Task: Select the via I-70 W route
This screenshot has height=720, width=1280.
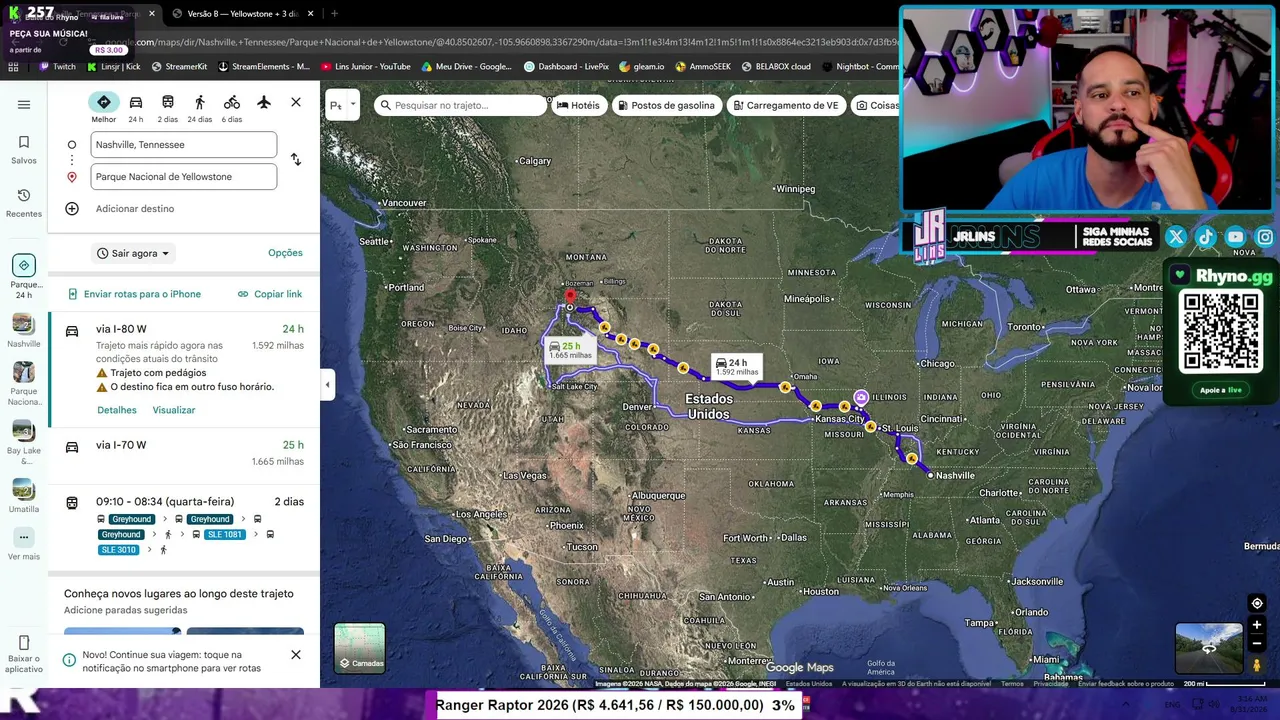Action: (184, 454)
